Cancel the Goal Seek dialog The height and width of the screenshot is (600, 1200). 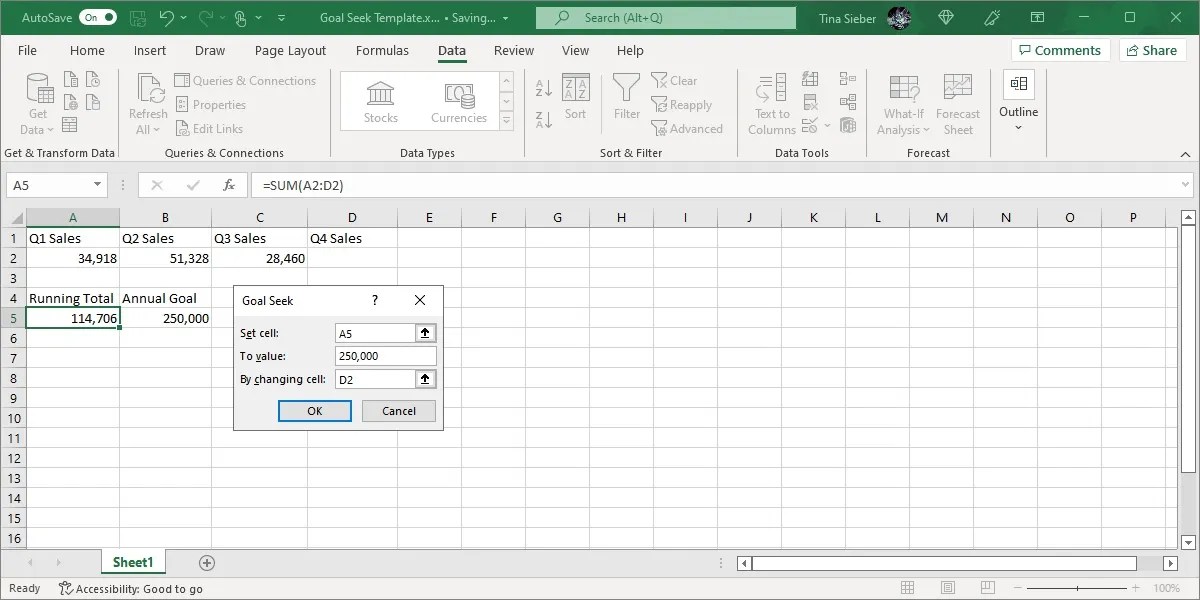click(398, 410)
